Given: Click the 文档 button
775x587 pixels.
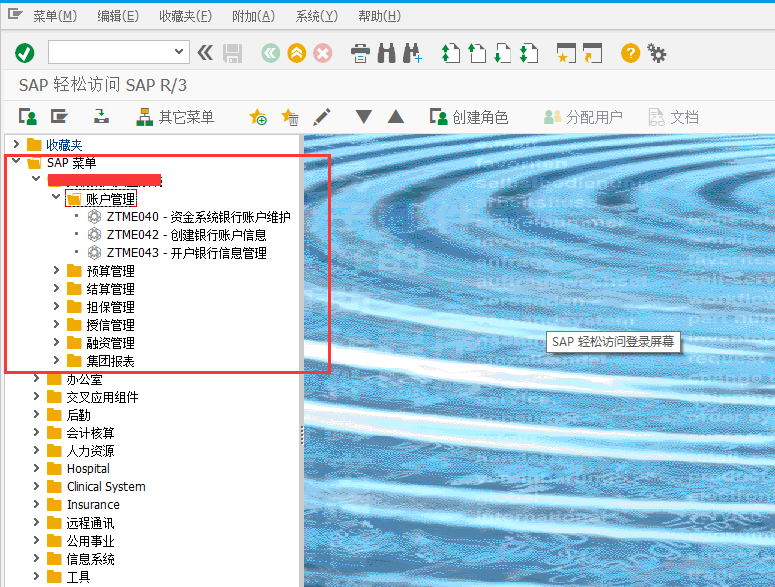Looking at the screenshot, I should 673,117.
